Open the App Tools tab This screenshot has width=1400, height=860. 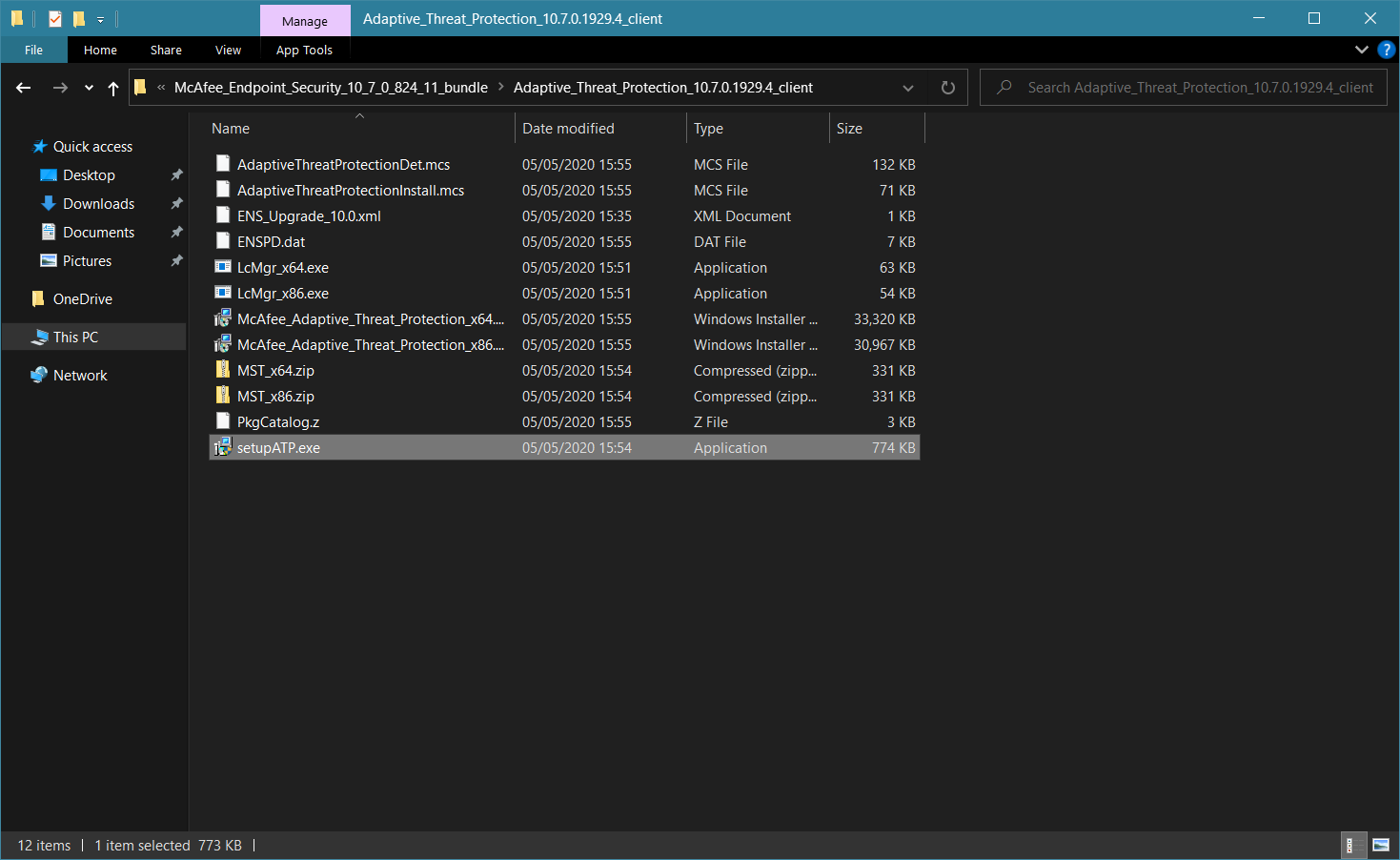tap(304, 50)
